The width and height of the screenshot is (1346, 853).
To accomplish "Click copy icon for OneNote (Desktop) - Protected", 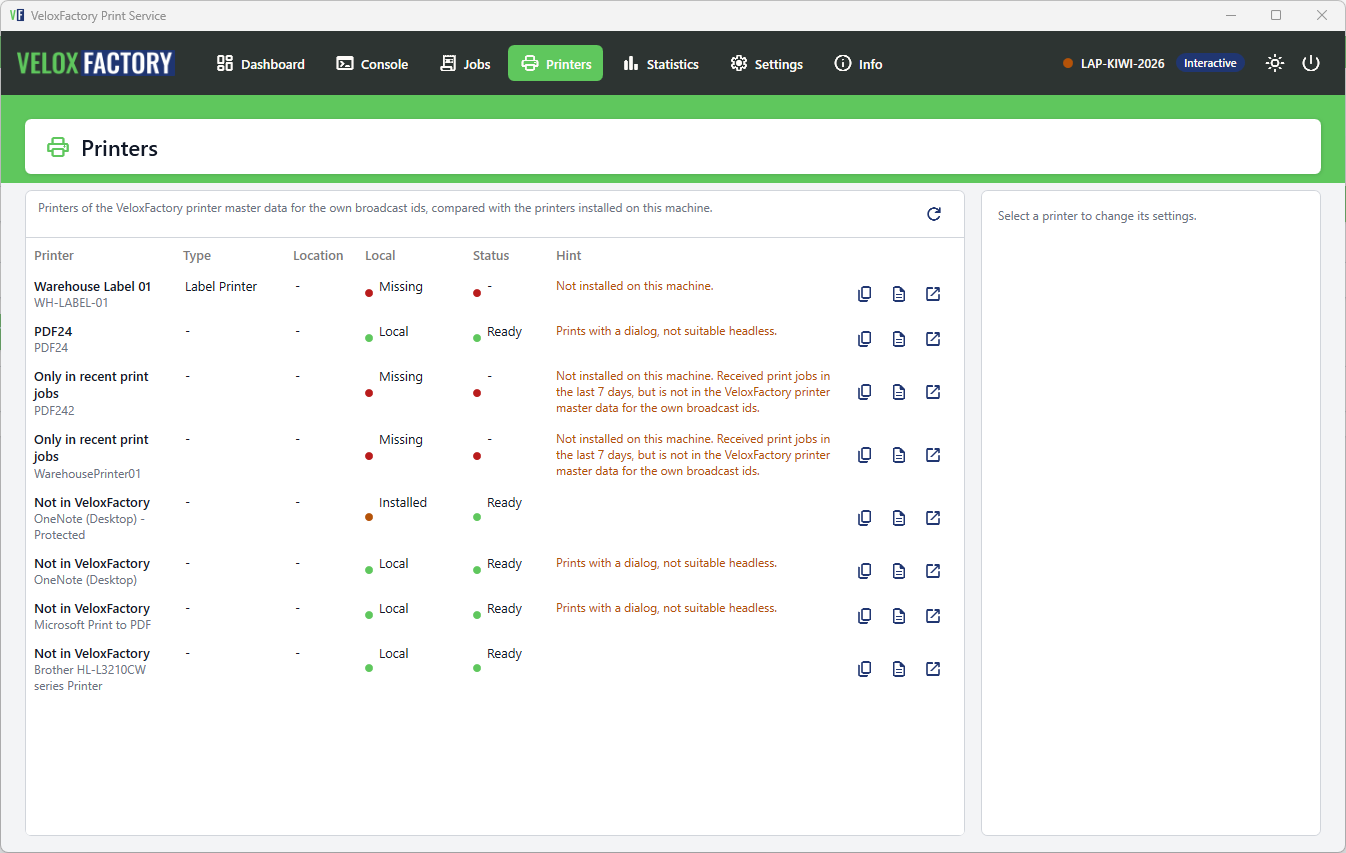I will (865, 518).
